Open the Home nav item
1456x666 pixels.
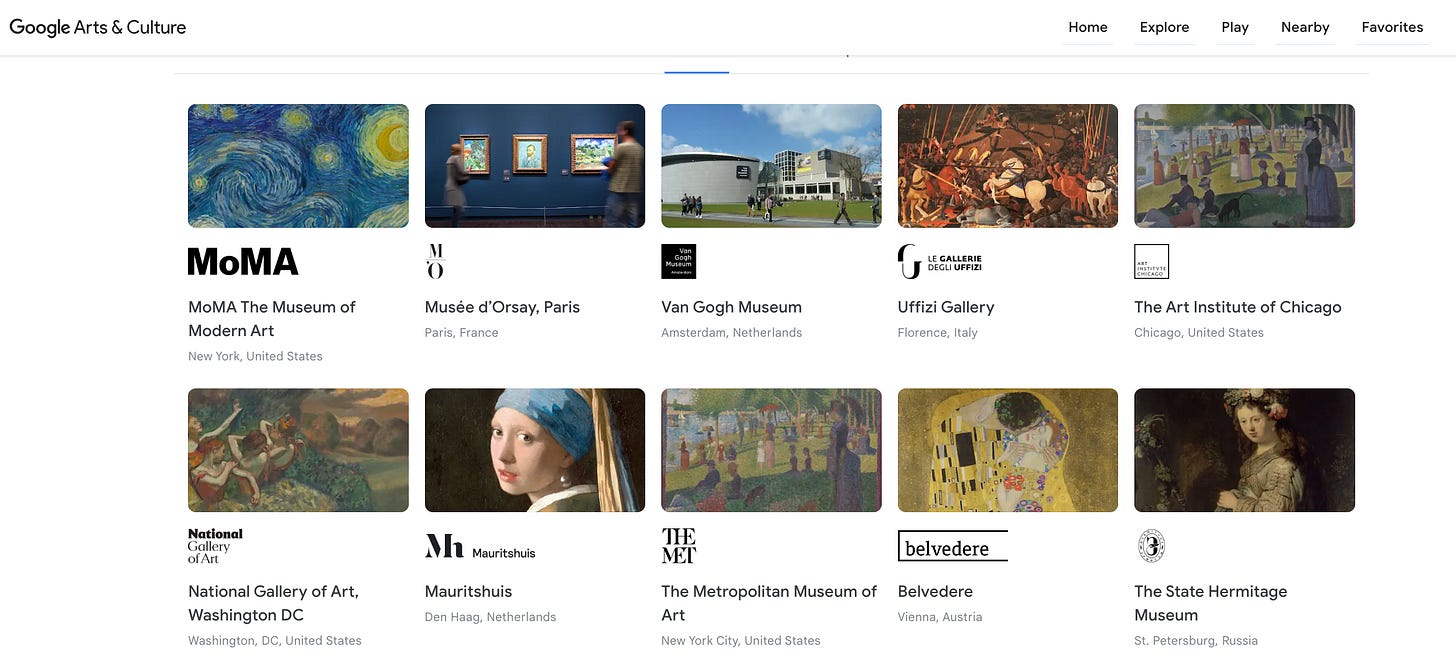[x=1088, y=27]
